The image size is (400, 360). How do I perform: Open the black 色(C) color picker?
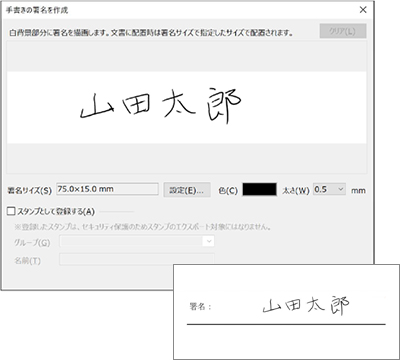tap(259, 190)
